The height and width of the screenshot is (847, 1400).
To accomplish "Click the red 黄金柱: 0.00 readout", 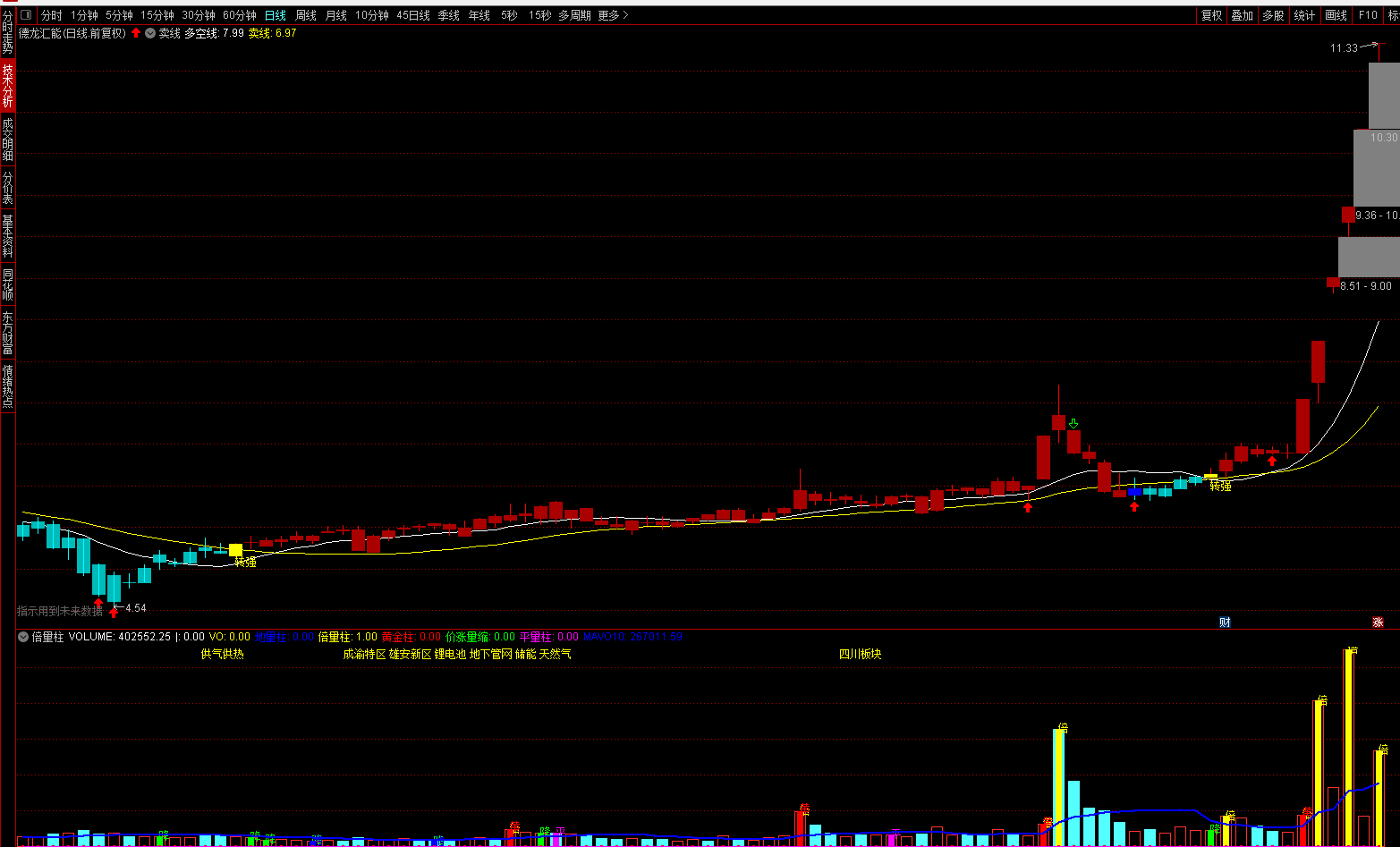I will tap(412, 637).
